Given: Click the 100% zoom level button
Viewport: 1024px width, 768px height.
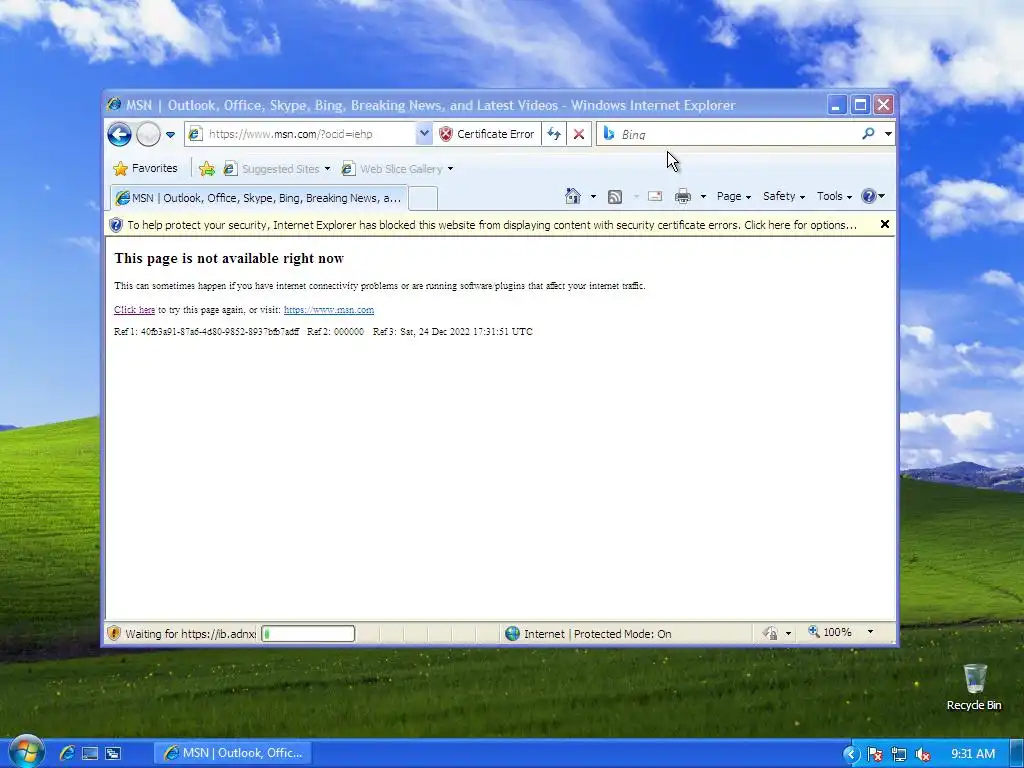Looking at the screenshot, I should (x=830, y=632).
